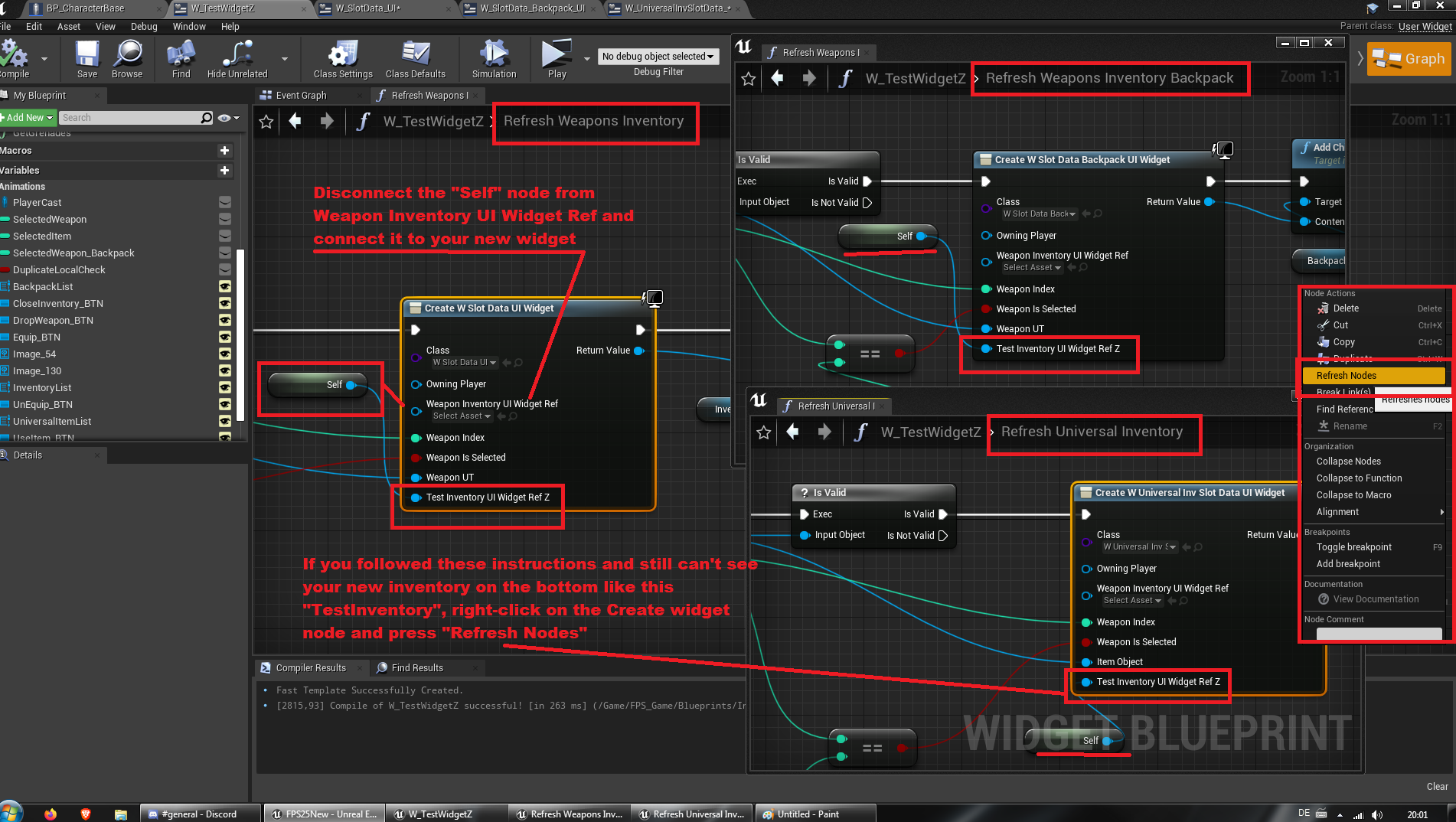Toggle PlayerCast animation visibility button
This screenshot has width=1456, height=822.
225,203
